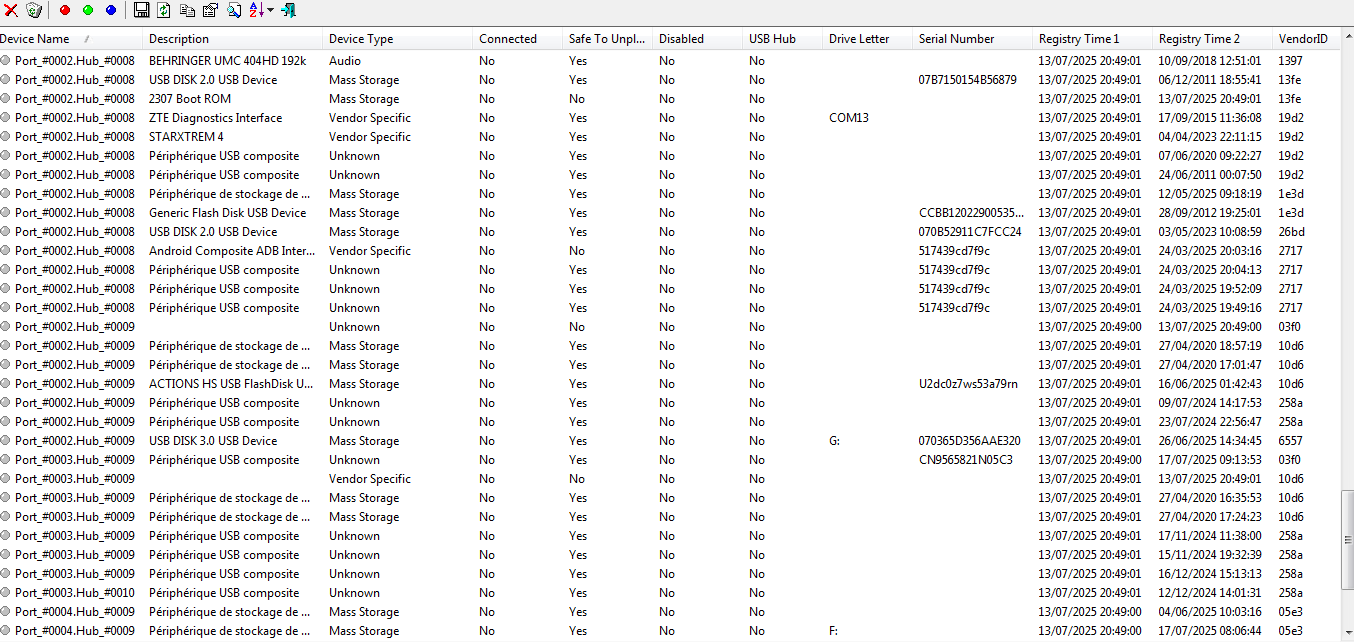Viewport: 1354px width, 642px height.
Task: Sort by Connected column header
Action: [518, 39]
